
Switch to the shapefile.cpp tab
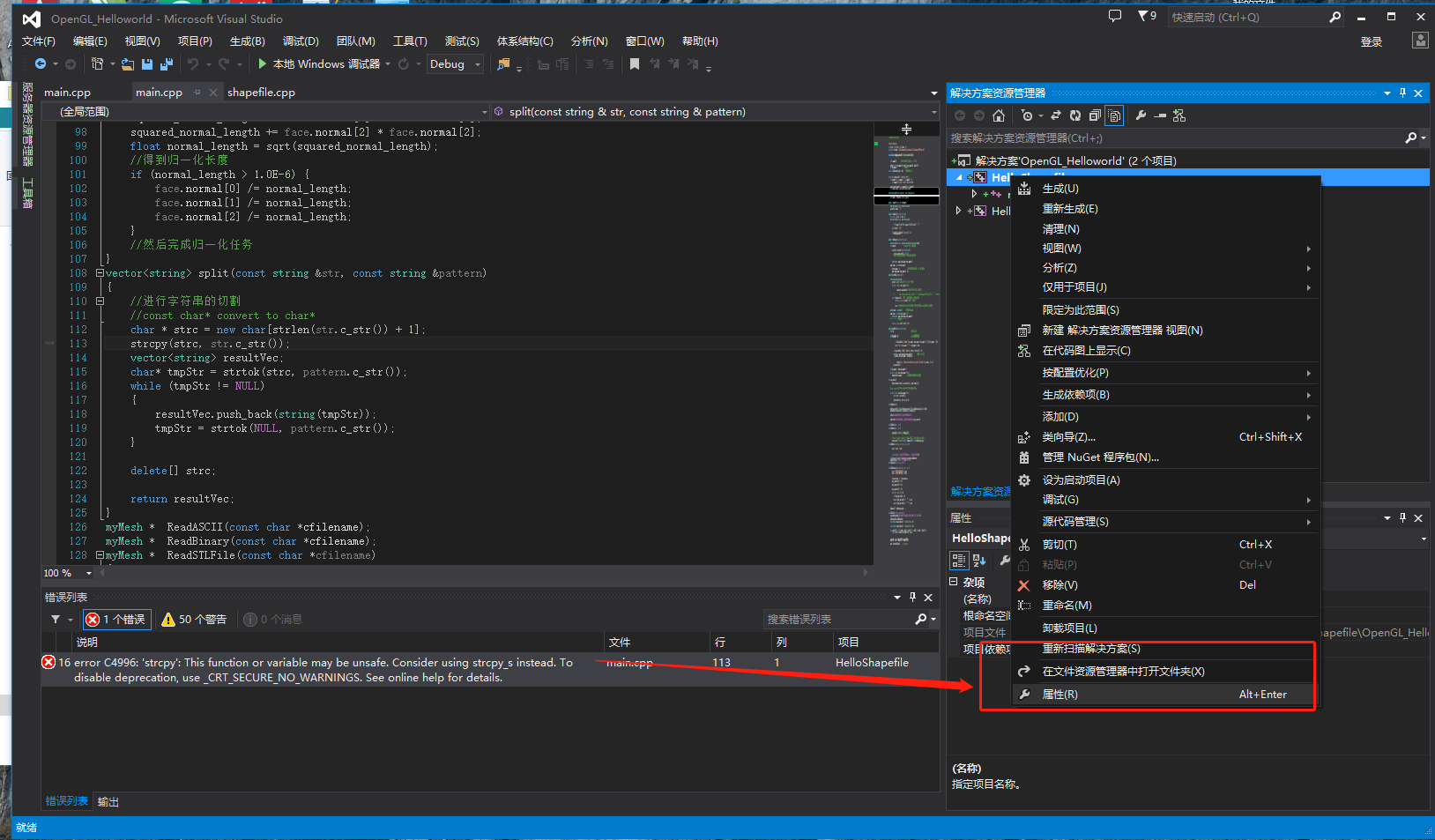(261, 92)
